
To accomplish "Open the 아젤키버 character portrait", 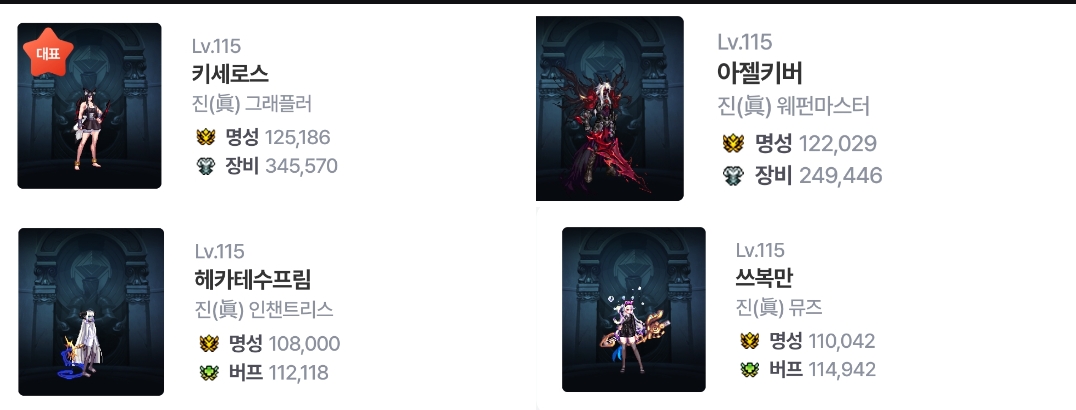I will point(609,109).
